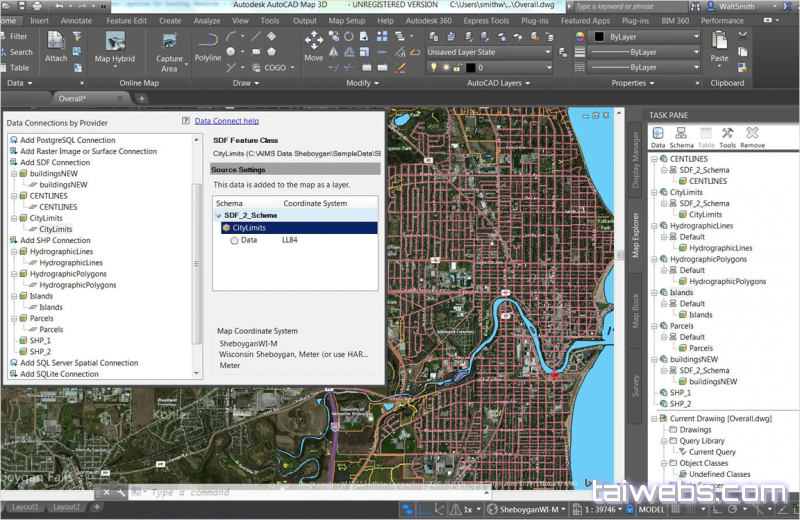The width and height of the screenshot is (800, 520).
Task: Collapse the CENTLINES node in Task Pane
Action: pyautogui.click(x=654, y=159)
